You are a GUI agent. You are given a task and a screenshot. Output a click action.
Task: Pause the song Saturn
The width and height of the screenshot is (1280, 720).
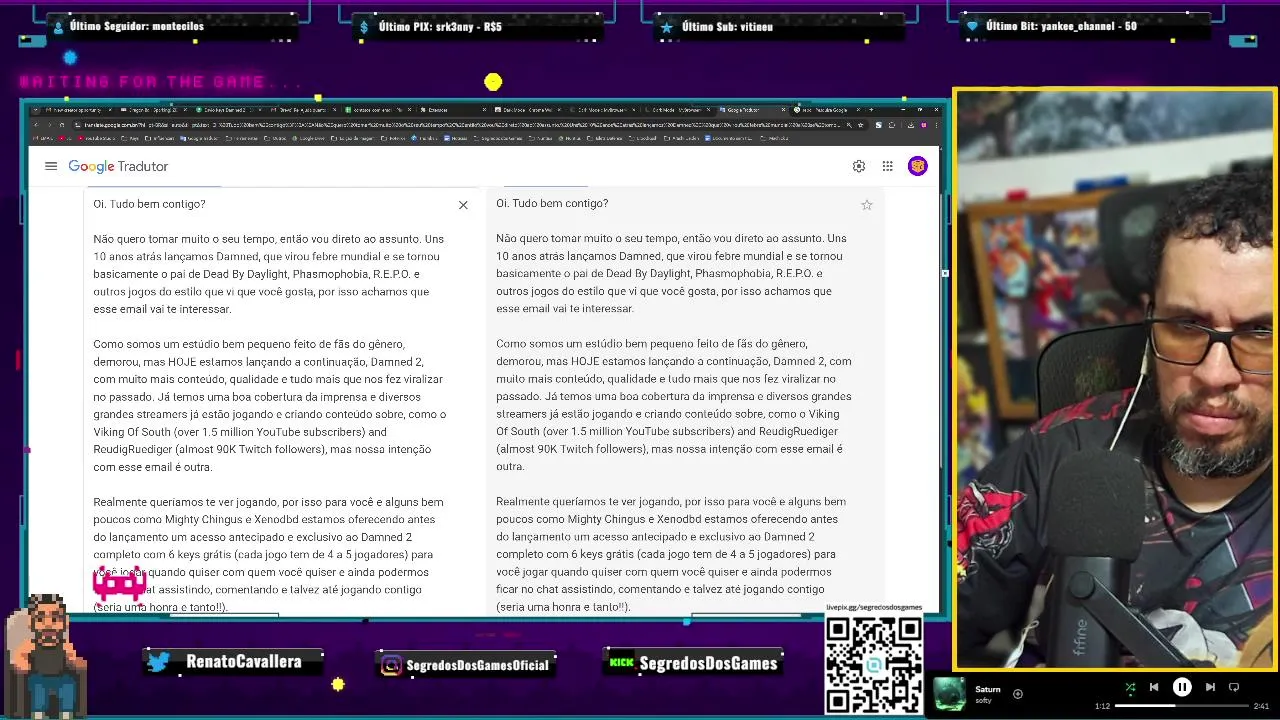click(1182, 687)
